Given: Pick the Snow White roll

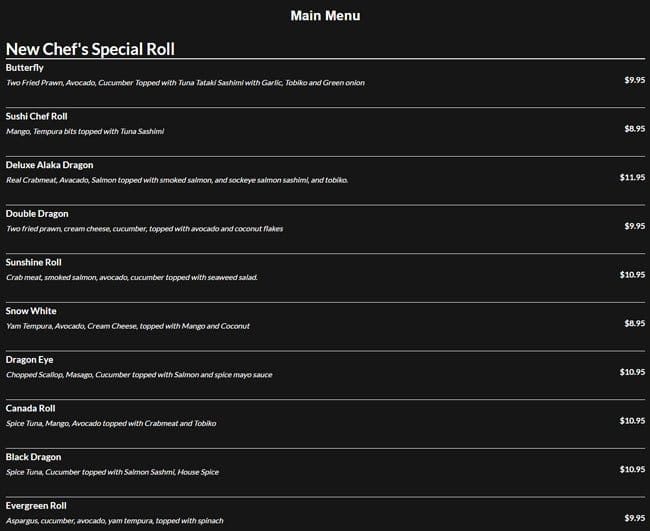Looking at the screenshot, I should click(x=31, y=311).
